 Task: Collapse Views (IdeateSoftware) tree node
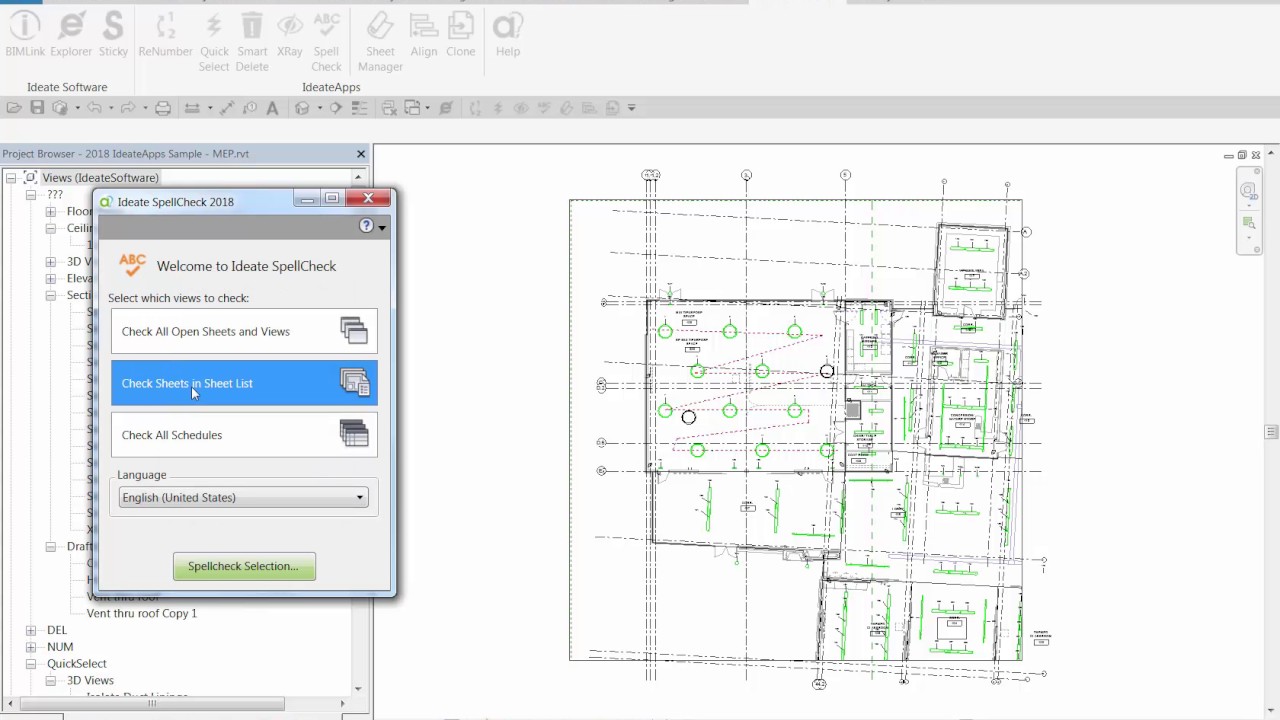pos(11,178)
